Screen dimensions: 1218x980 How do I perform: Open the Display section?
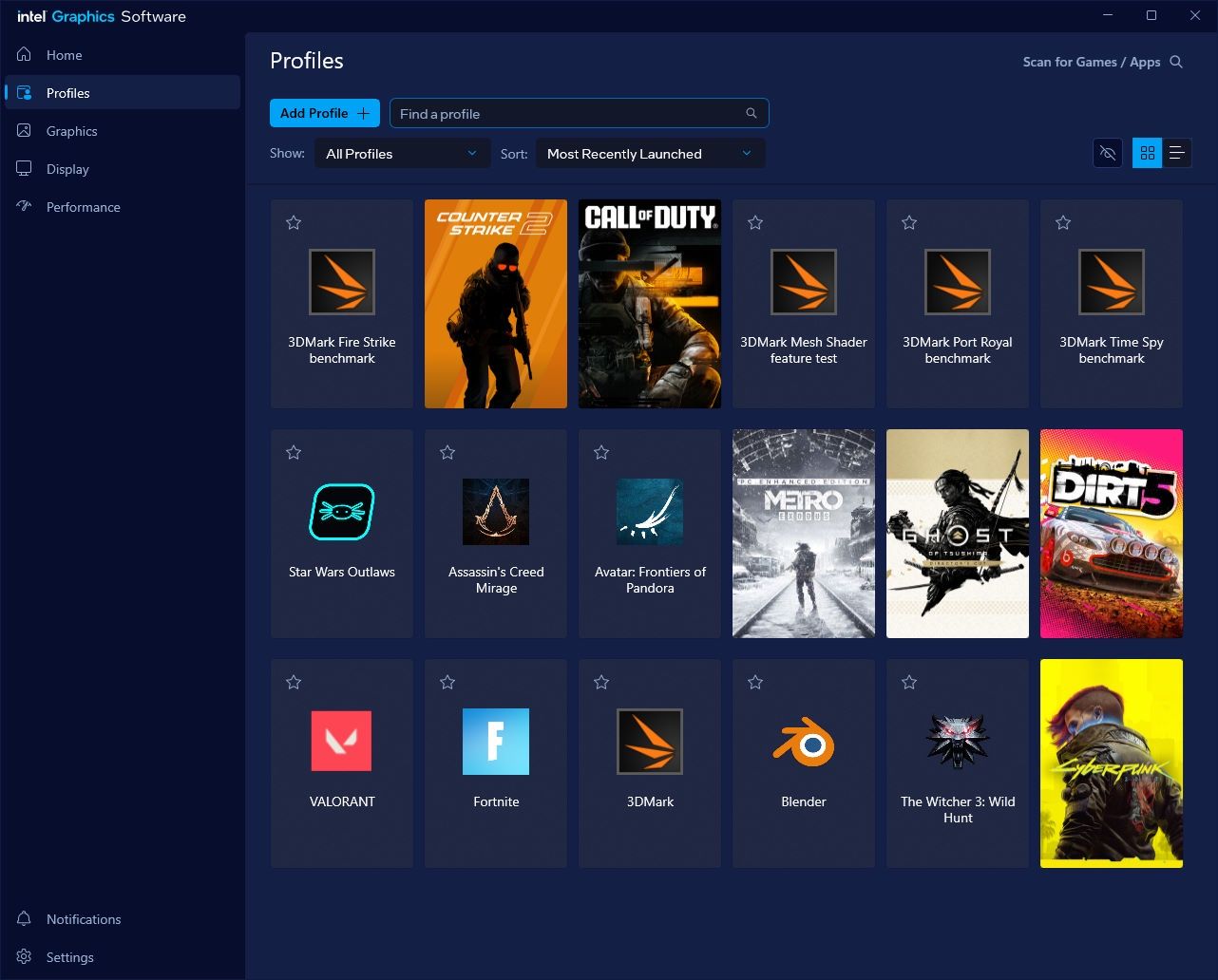click(123, 169)
